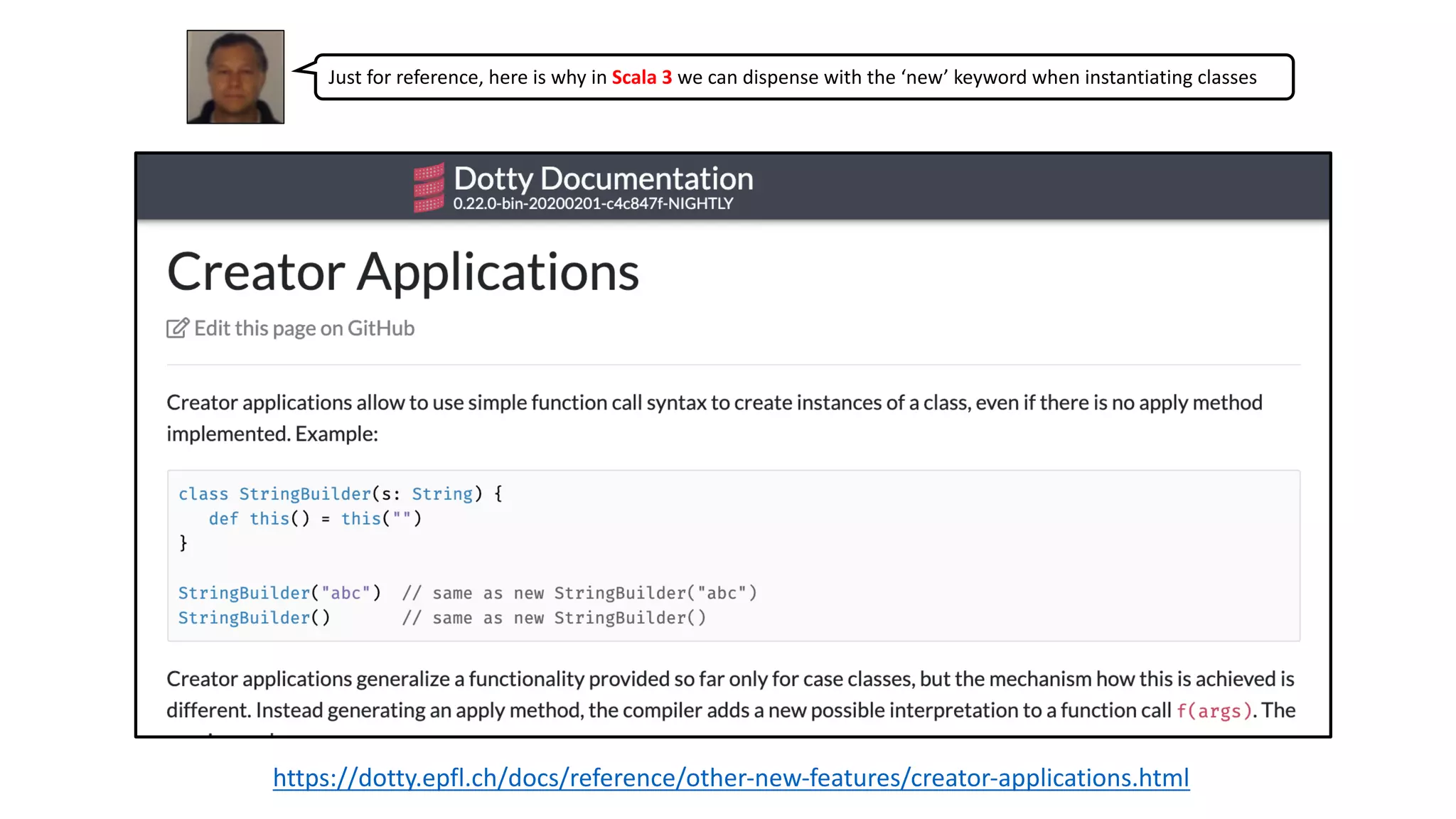Click the red 'Scala 3' text in speech bubble
This screenshot has width=1456, height=819.
click(x=641, y=77)
